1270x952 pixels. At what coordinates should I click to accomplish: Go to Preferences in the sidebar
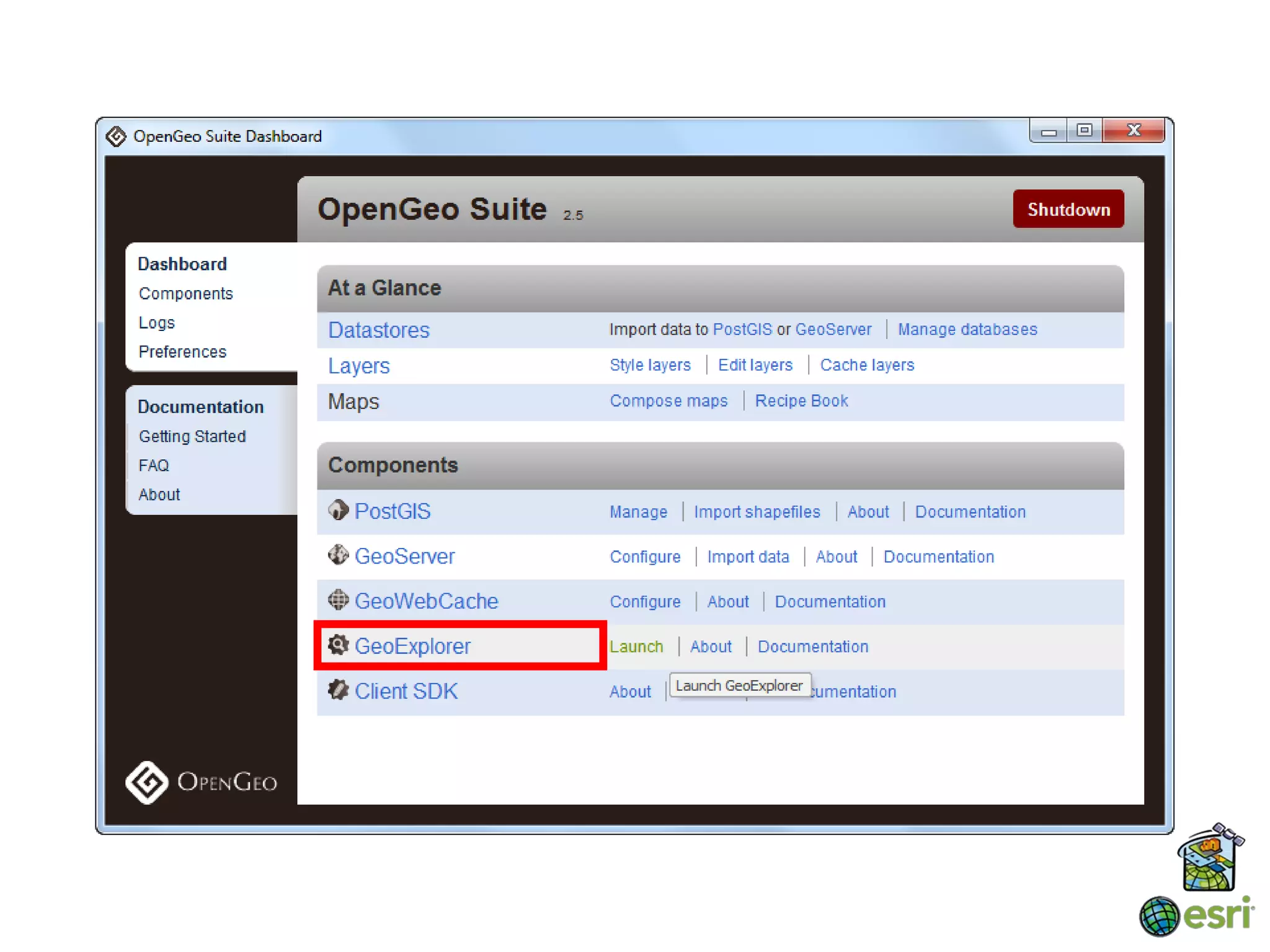[x=182, y=352]
